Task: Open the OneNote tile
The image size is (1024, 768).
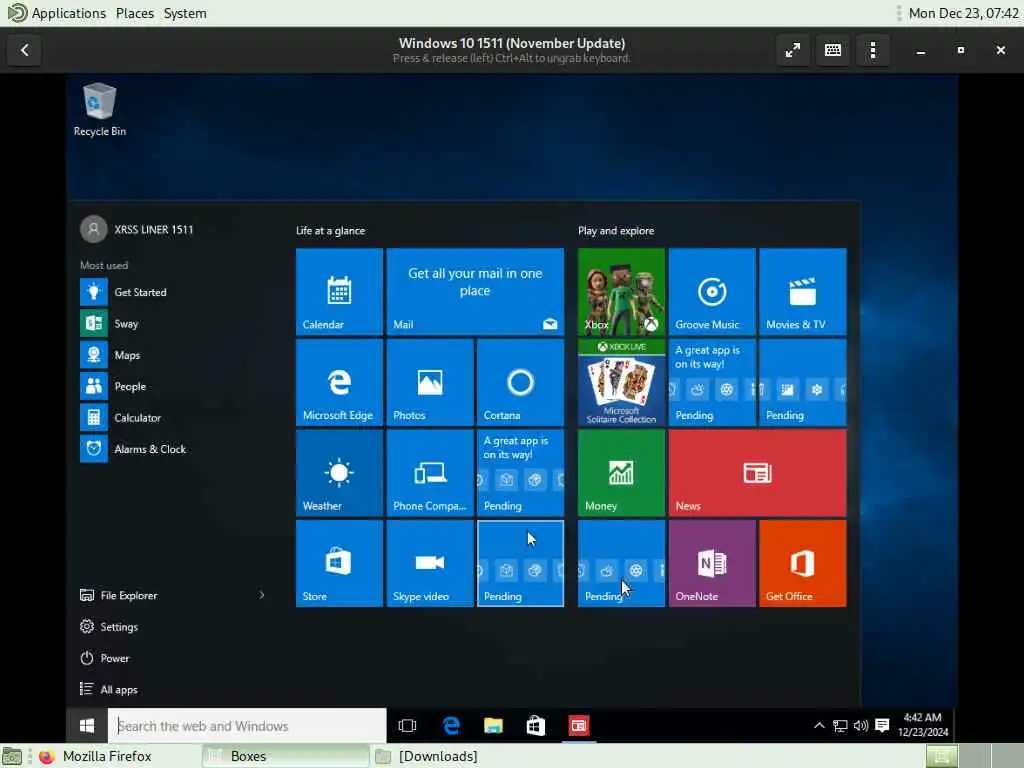Action: click(712, 564)
